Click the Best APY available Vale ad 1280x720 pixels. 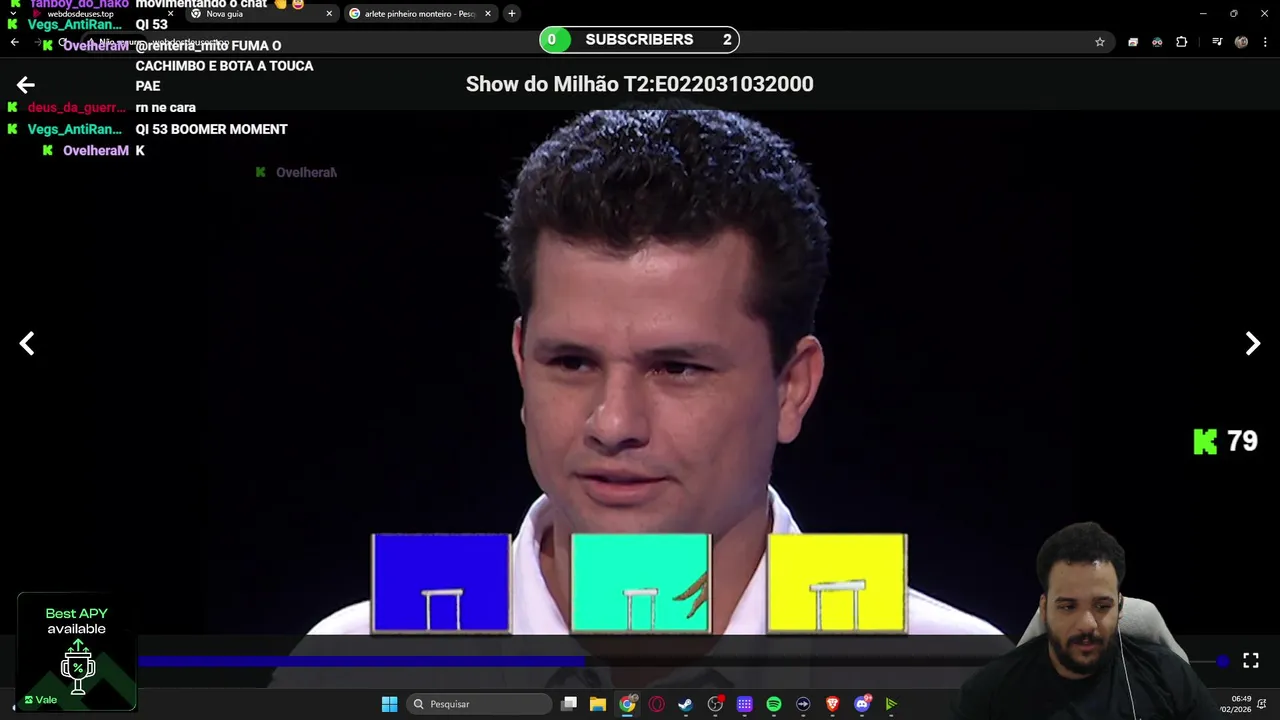click(76, 651)
